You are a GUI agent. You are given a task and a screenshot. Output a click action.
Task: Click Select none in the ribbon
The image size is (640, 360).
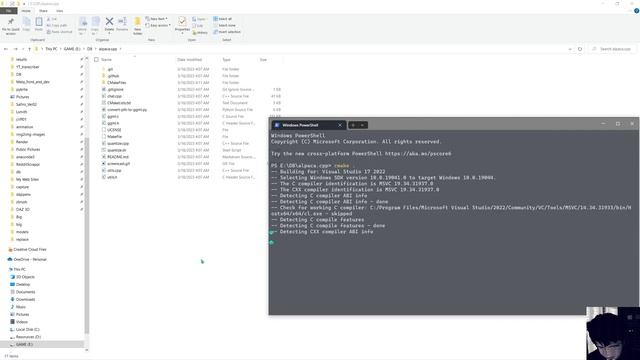224,25
